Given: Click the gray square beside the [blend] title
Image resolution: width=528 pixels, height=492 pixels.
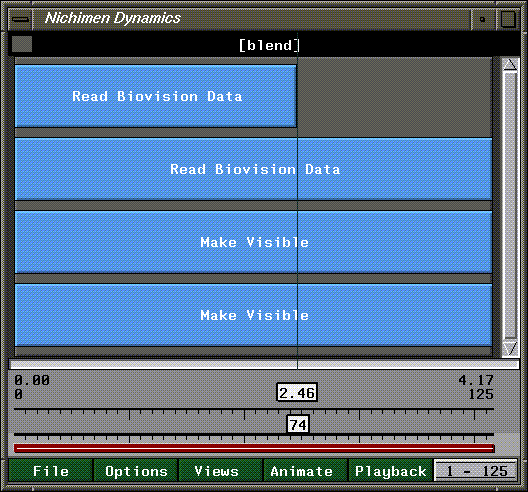Looking at the screenshot, I should tap(22, 44).
